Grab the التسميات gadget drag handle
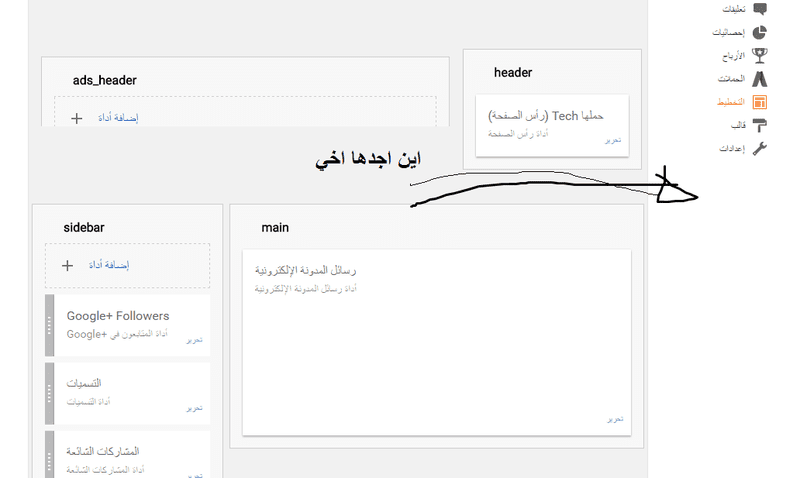The height and width of the screenshot is (478, 800). coord(49,393)
